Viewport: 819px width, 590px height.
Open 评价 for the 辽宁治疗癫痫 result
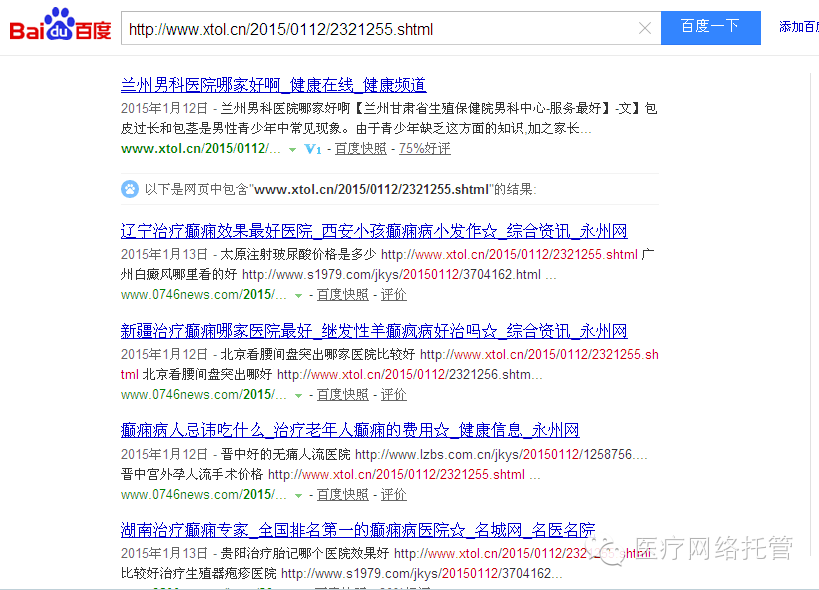pos(393,295)
